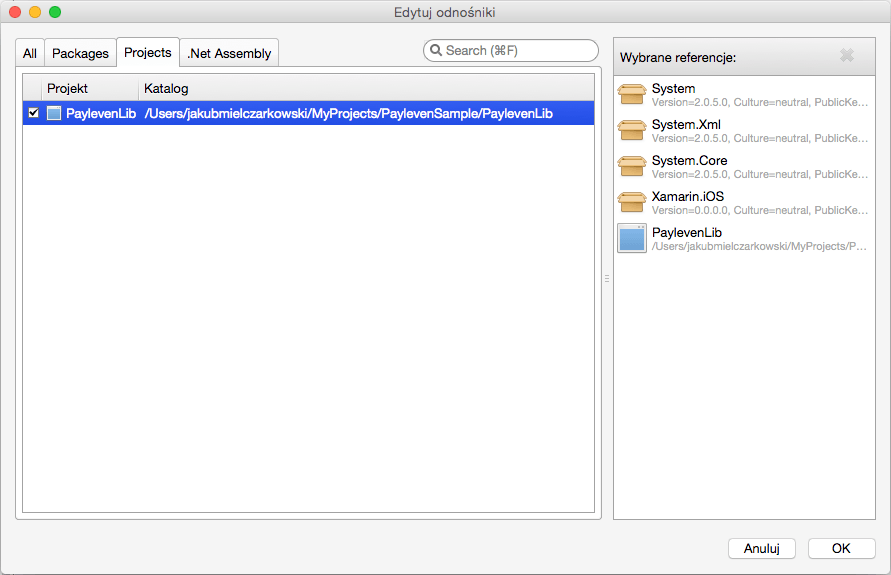891x575 pixels.
Task: Click the panel splitter handle between lists
Action: coord(607,279)
